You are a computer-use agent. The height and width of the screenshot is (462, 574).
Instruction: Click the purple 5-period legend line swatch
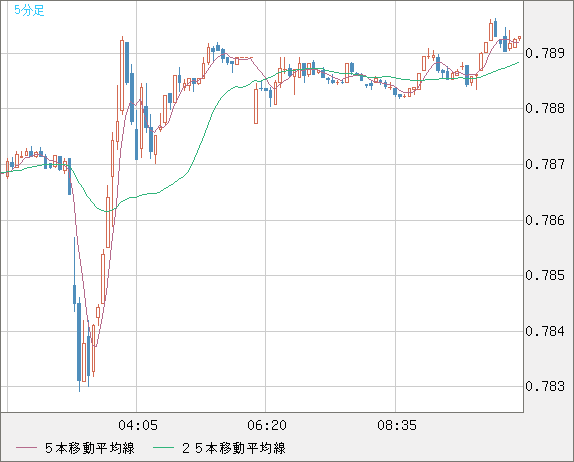(26, 448)
